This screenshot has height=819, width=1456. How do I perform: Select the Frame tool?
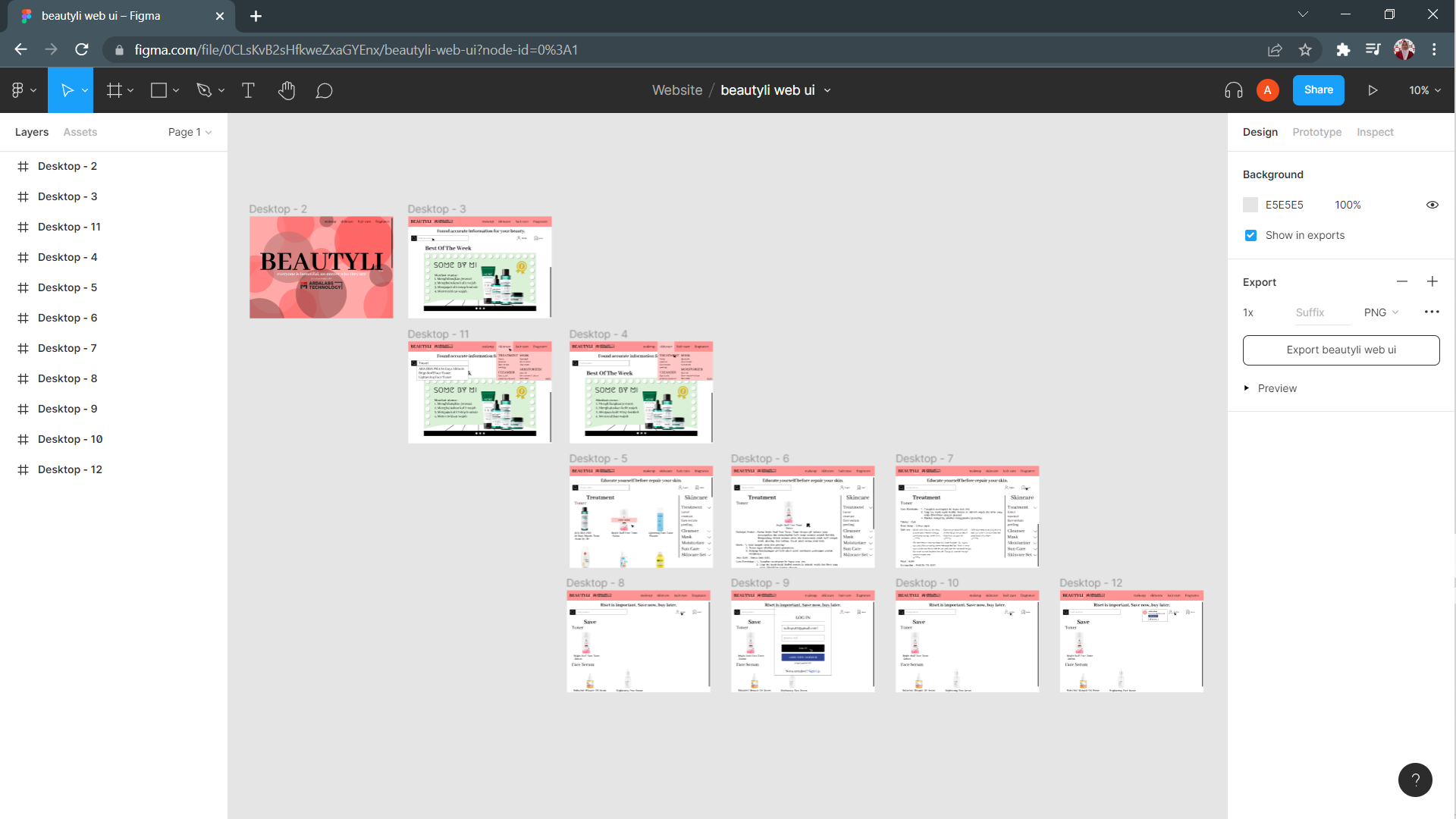[114, 91]
